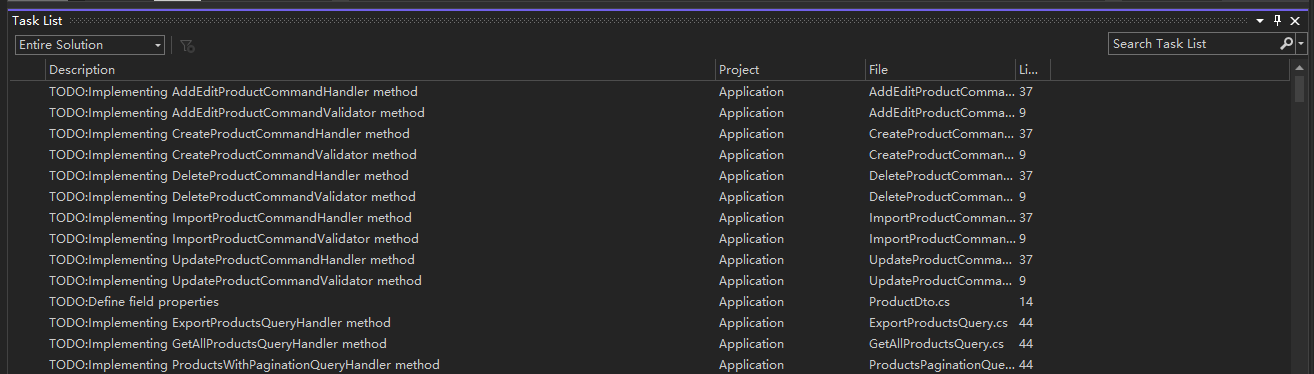Select the DeleteProductCommandValidator TODO row

[650, 197]
